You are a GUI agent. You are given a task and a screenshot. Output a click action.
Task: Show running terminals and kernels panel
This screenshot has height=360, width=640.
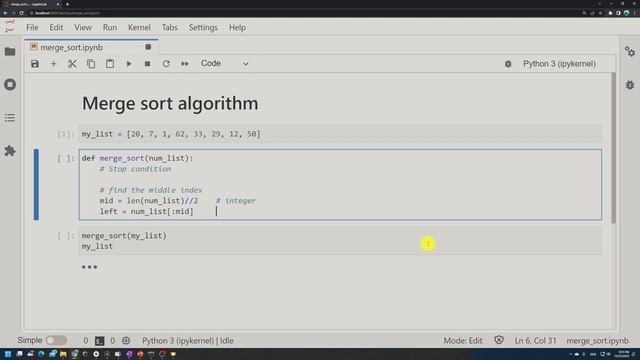tap(10, 84)
